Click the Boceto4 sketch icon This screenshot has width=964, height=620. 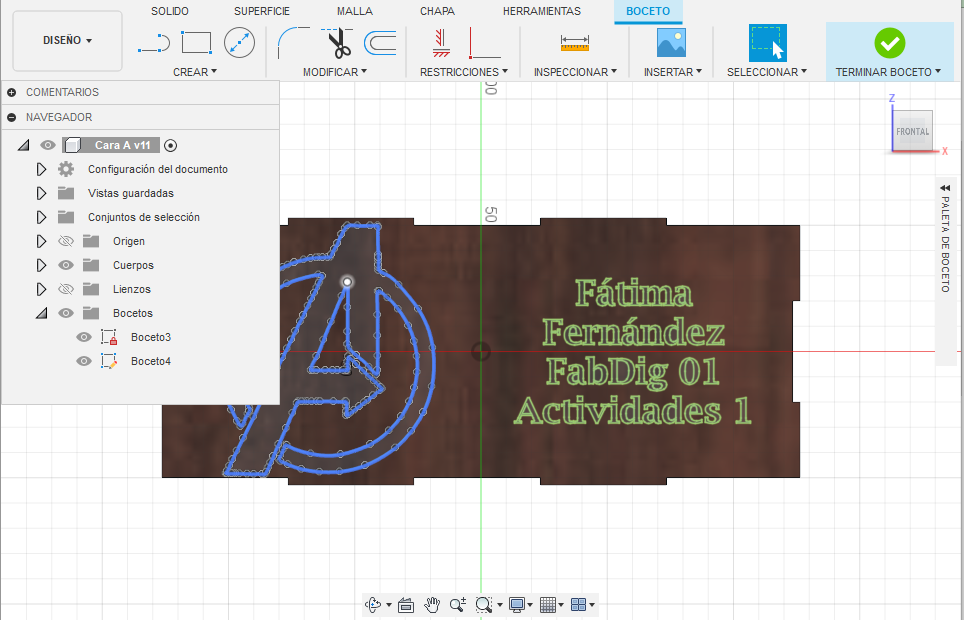[109, 361]
